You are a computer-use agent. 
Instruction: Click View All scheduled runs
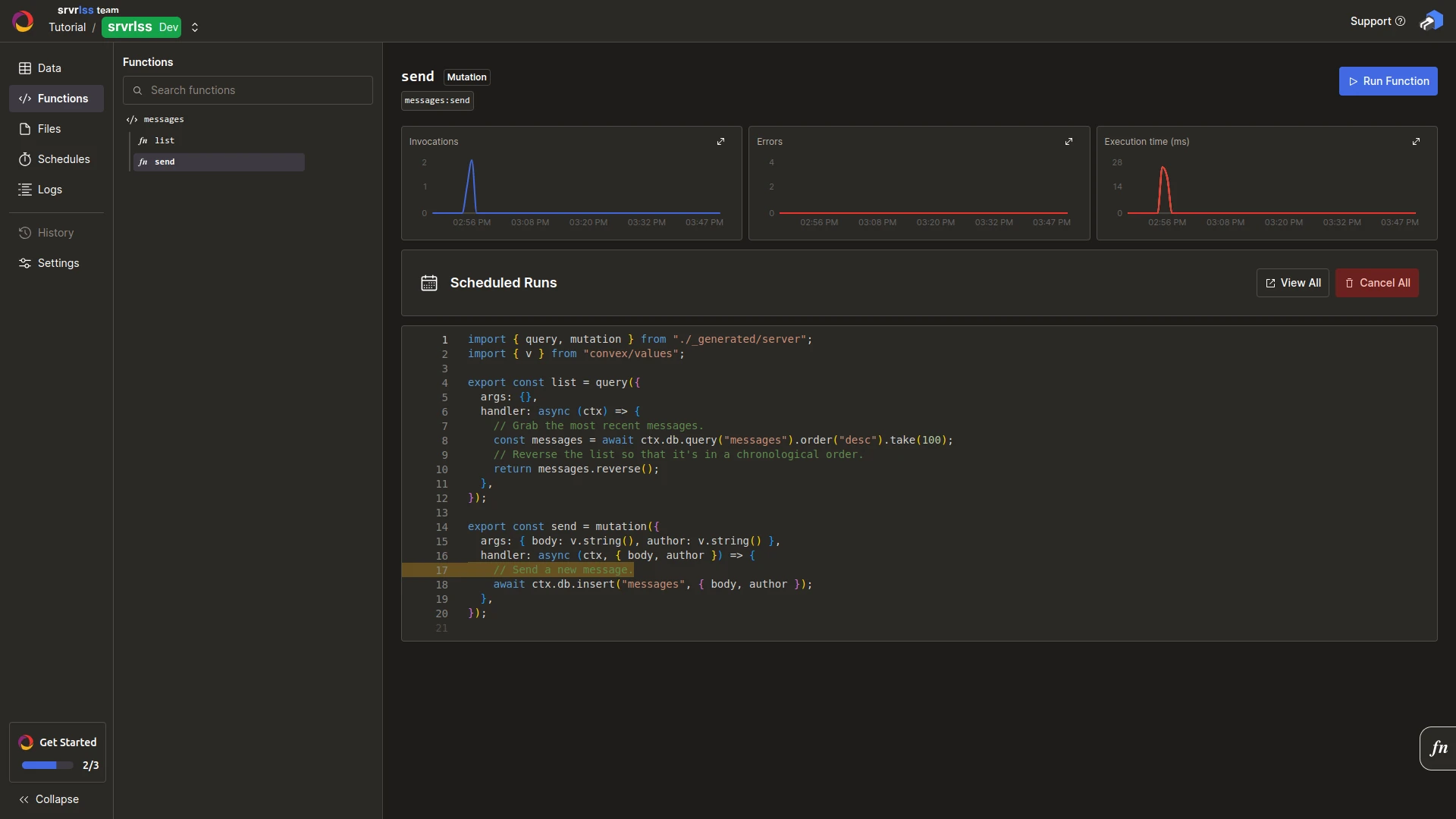[x=1292, y=283]
